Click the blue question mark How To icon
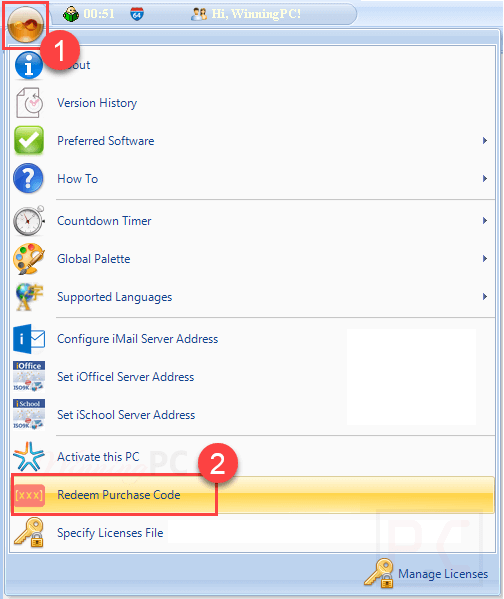Image resolution: width=504 pixels, height=599 pixels. click(x=29, y=178)
